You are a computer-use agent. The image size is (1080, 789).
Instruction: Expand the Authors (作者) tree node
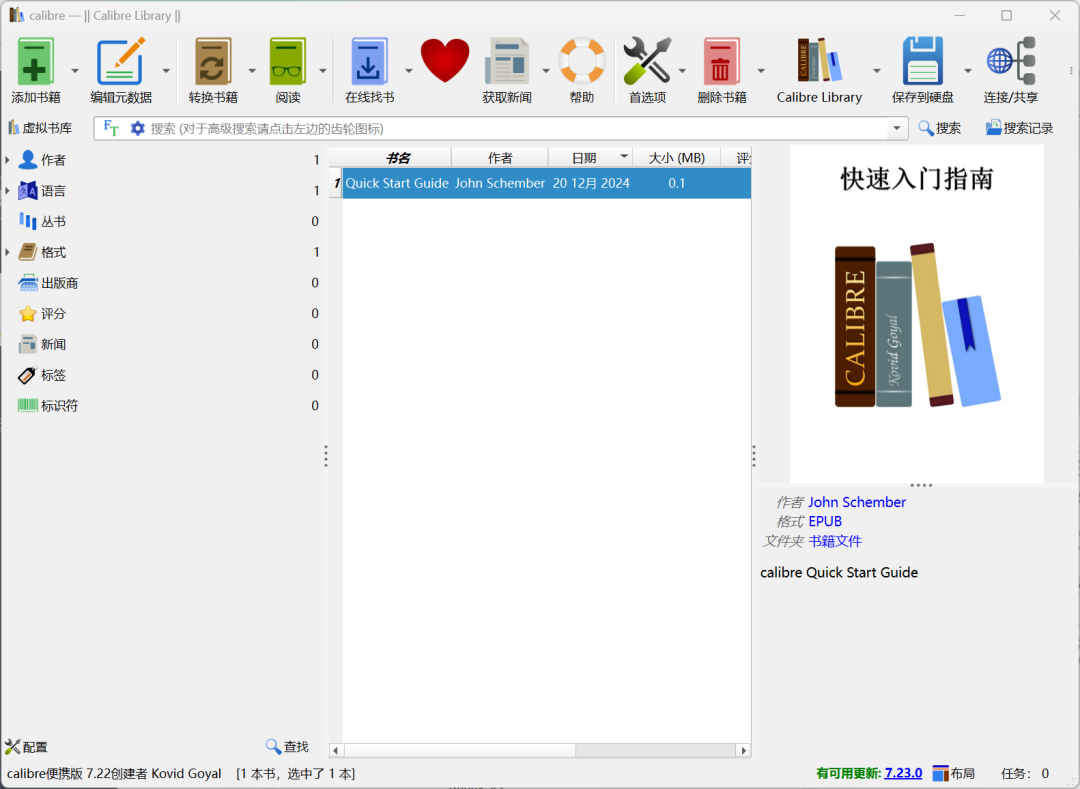[7, 160]
